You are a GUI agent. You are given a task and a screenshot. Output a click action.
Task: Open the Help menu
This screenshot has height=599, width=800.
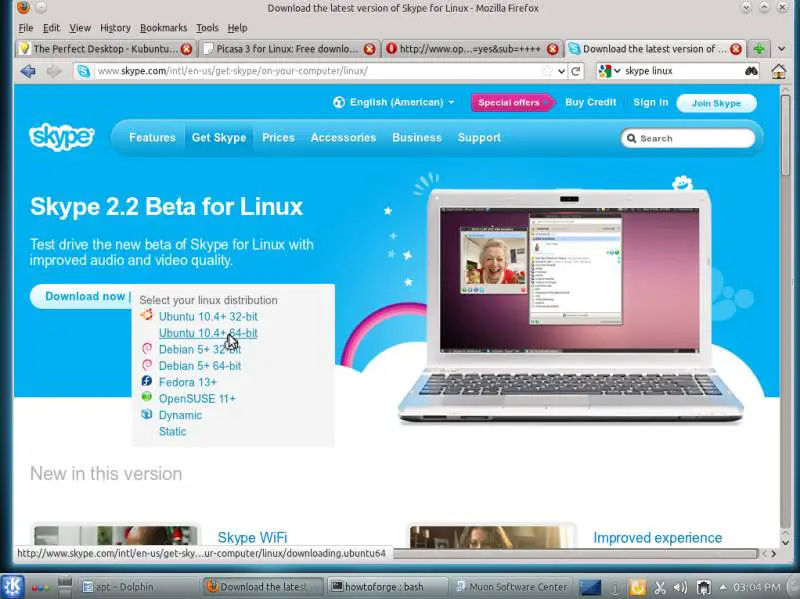point(237,28)
